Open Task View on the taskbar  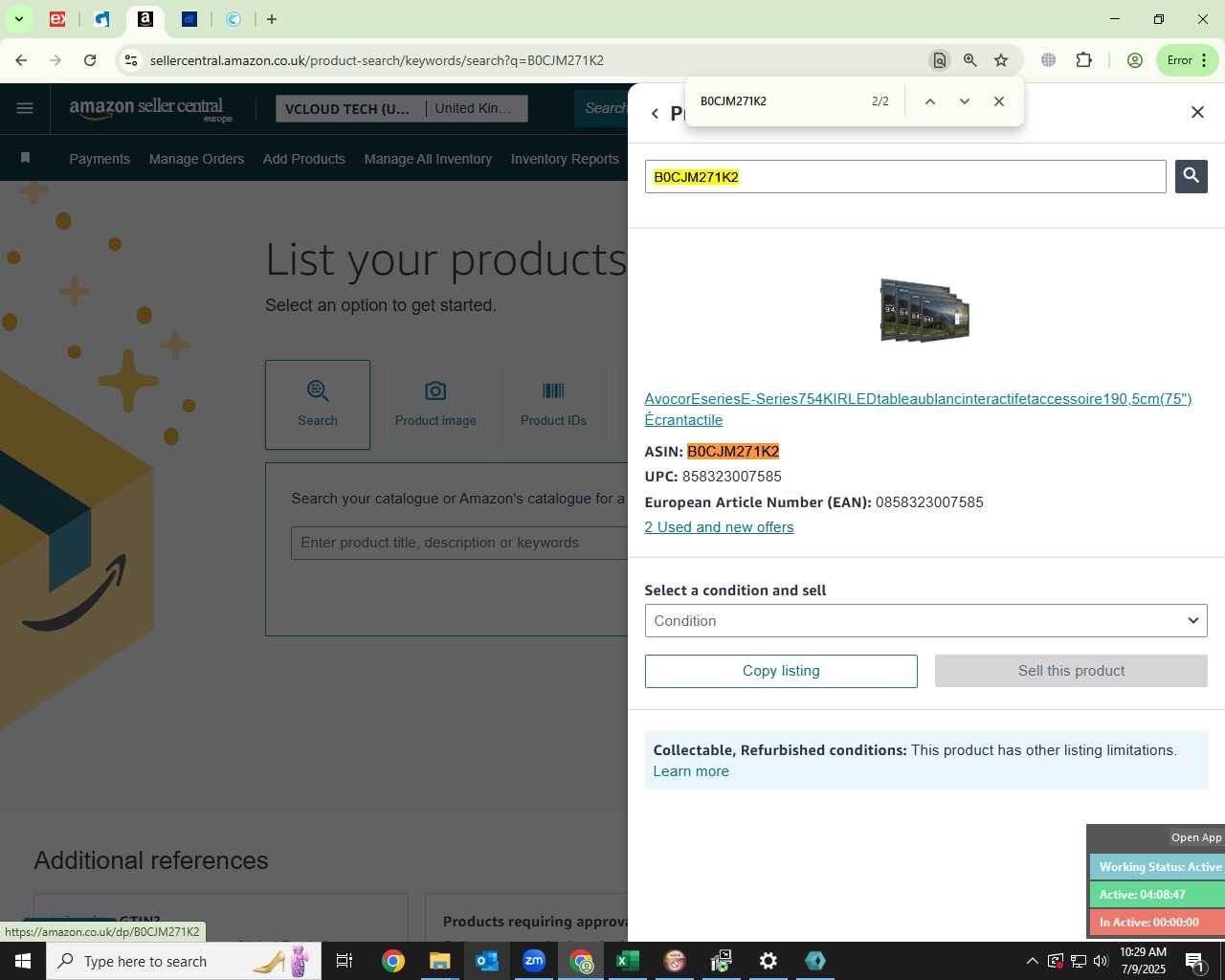[x=345, y=961]
